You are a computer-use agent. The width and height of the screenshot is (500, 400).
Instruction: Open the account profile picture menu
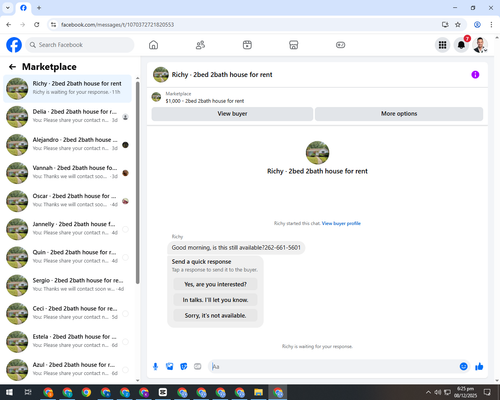480,45
